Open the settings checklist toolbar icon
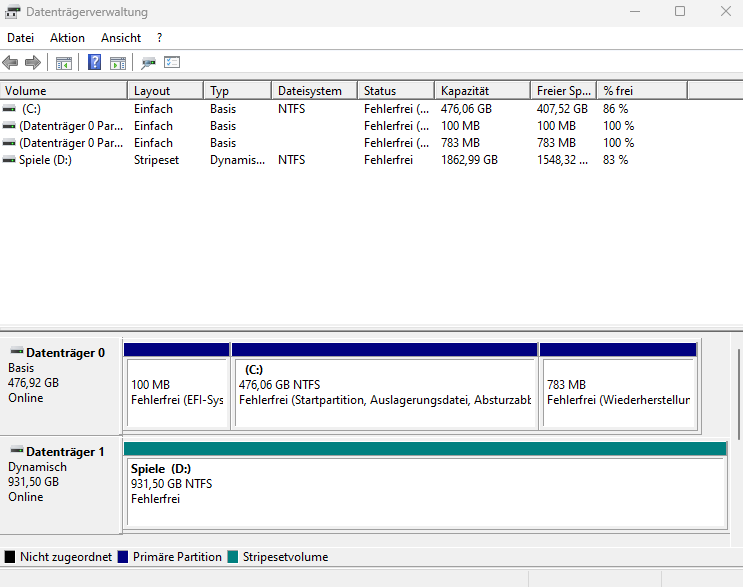The height and width of the screenshot is (587, 743). point(172,62)
